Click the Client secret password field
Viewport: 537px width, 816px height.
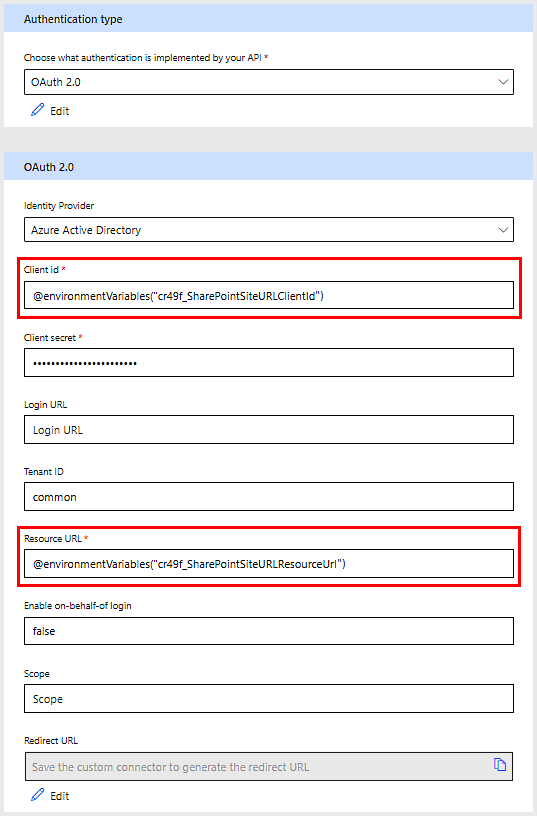[x=268, y=363]
